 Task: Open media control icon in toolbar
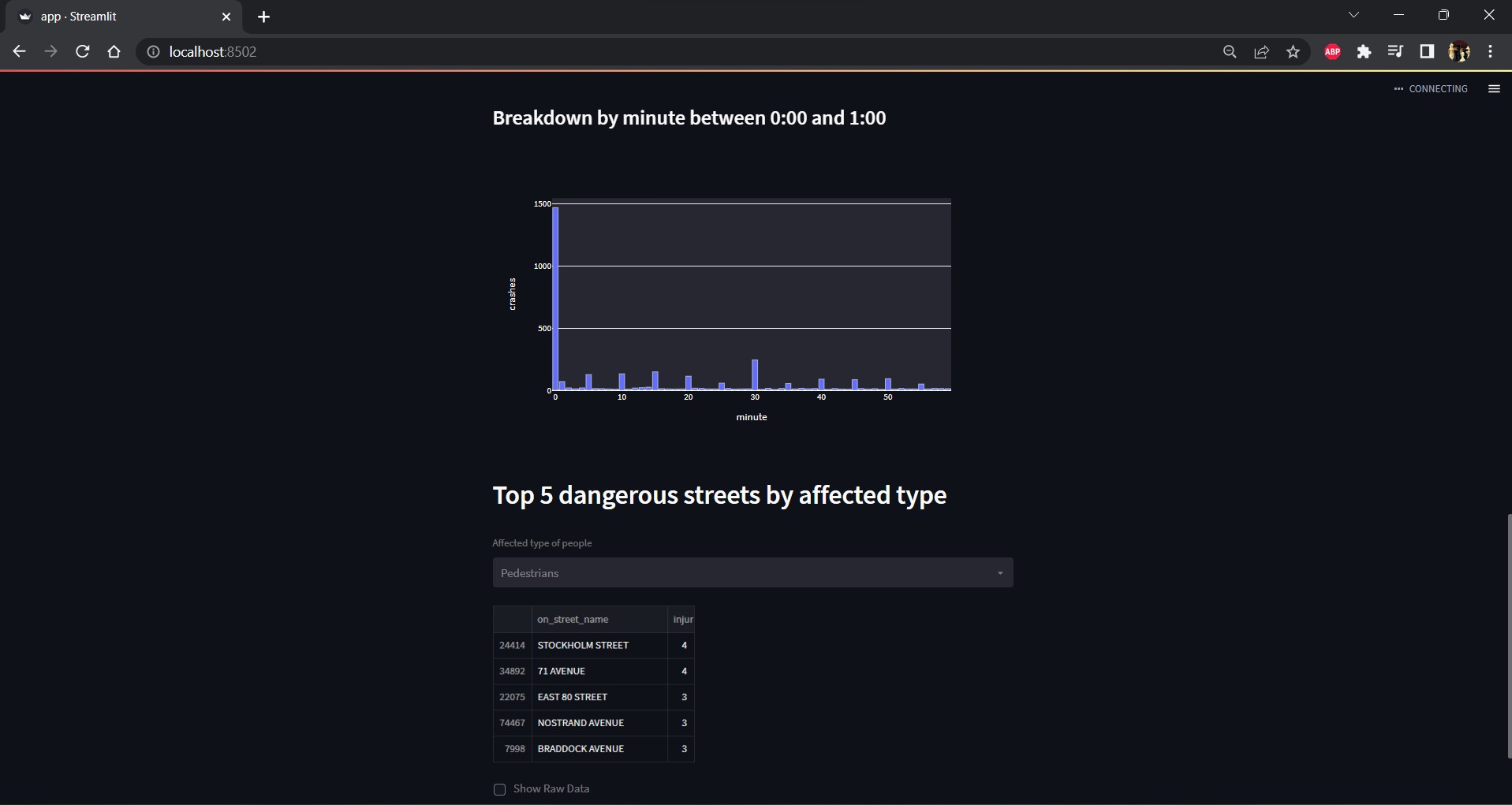[1395, 52]
